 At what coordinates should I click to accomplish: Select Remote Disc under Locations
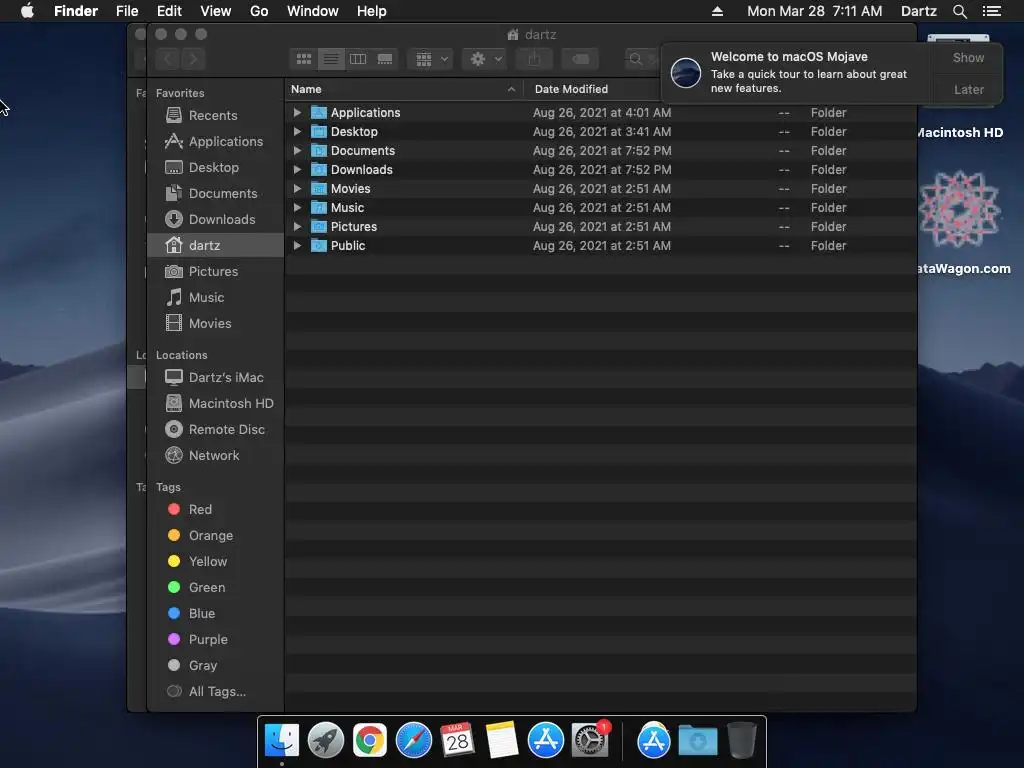[215, 430]
